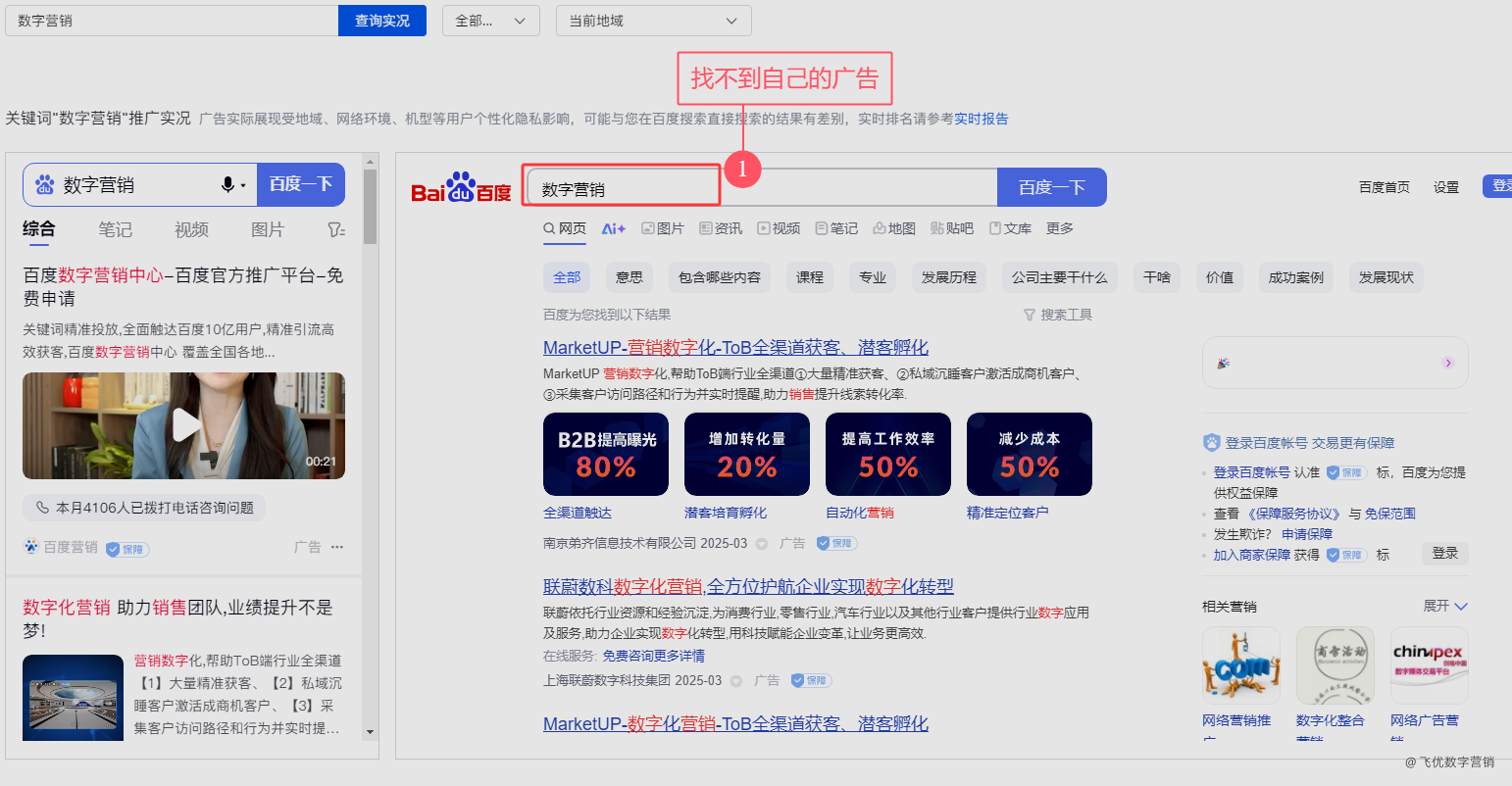Click the mobile preview scrollbar down arrow
Viewport: 1512px width, 786px height.
(370, 731)
